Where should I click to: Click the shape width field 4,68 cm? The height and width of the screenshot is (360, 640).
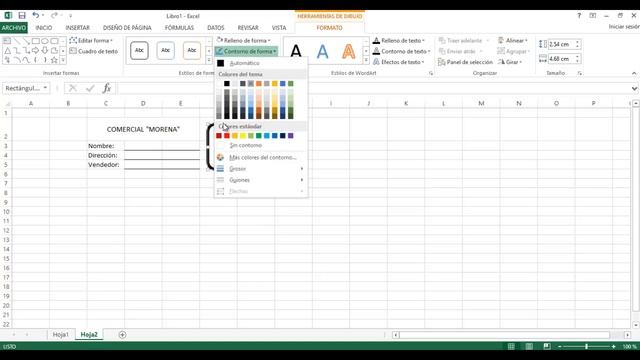point(562,59)
